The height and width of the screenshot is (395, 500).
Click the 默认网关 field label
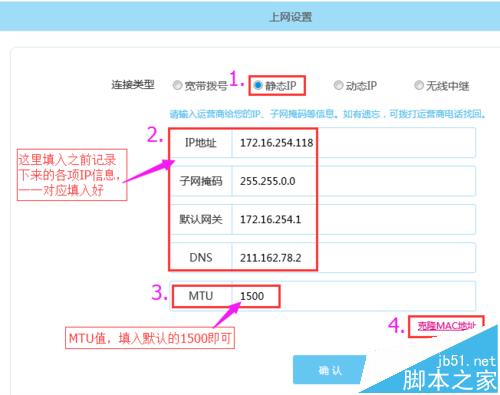tap(200, 219)
